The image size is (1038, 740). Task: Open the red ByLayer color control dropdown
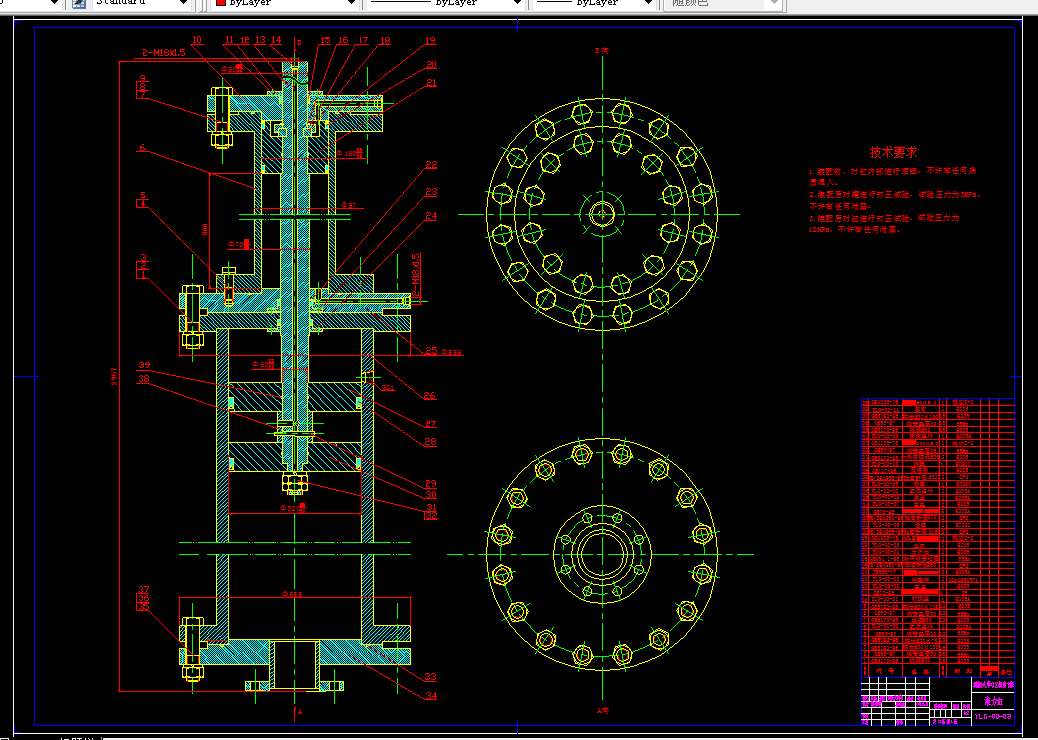point(352,3)
